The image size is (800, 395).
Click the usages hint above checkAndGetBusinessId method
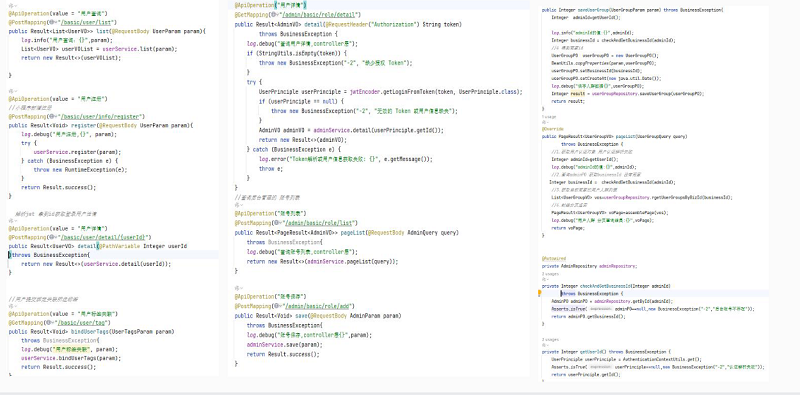point(551,274)
